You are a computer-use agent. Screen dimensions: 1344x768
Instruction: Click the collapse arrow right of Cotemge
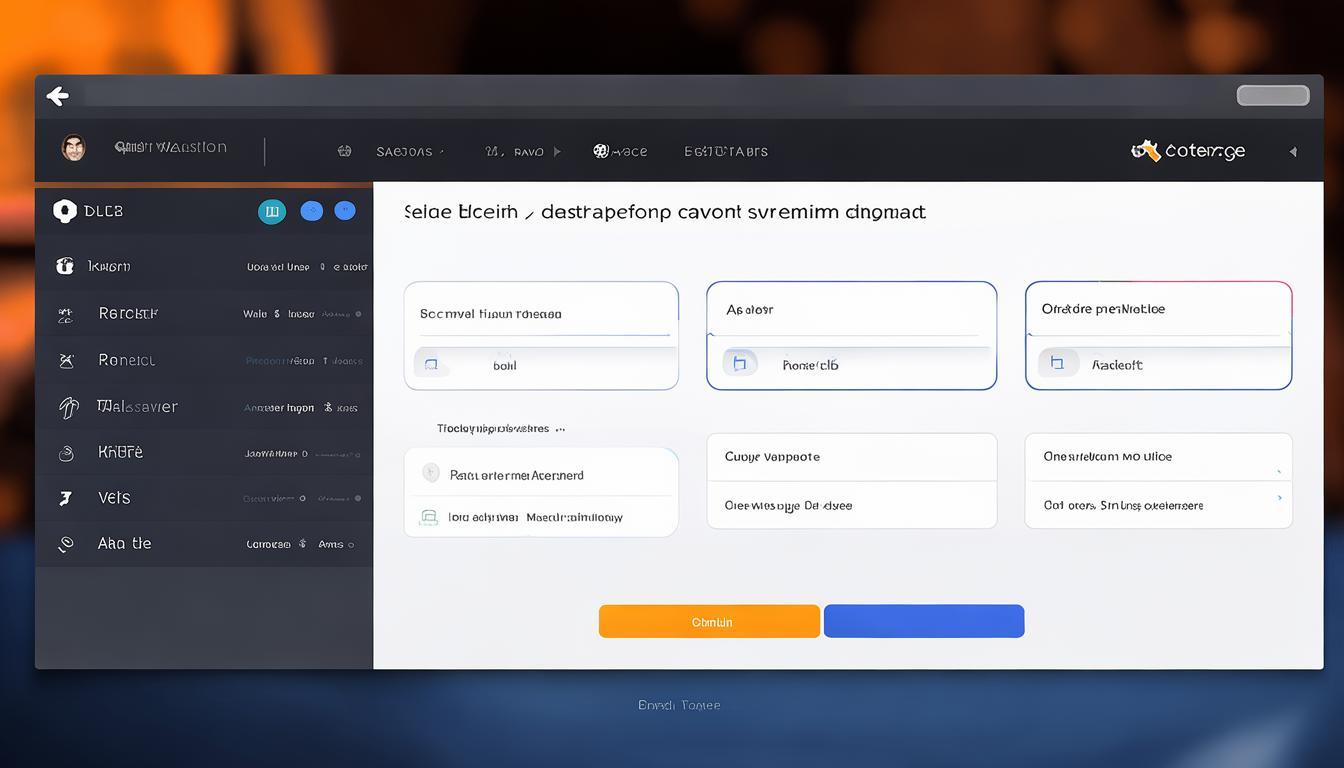[1293, 152]
